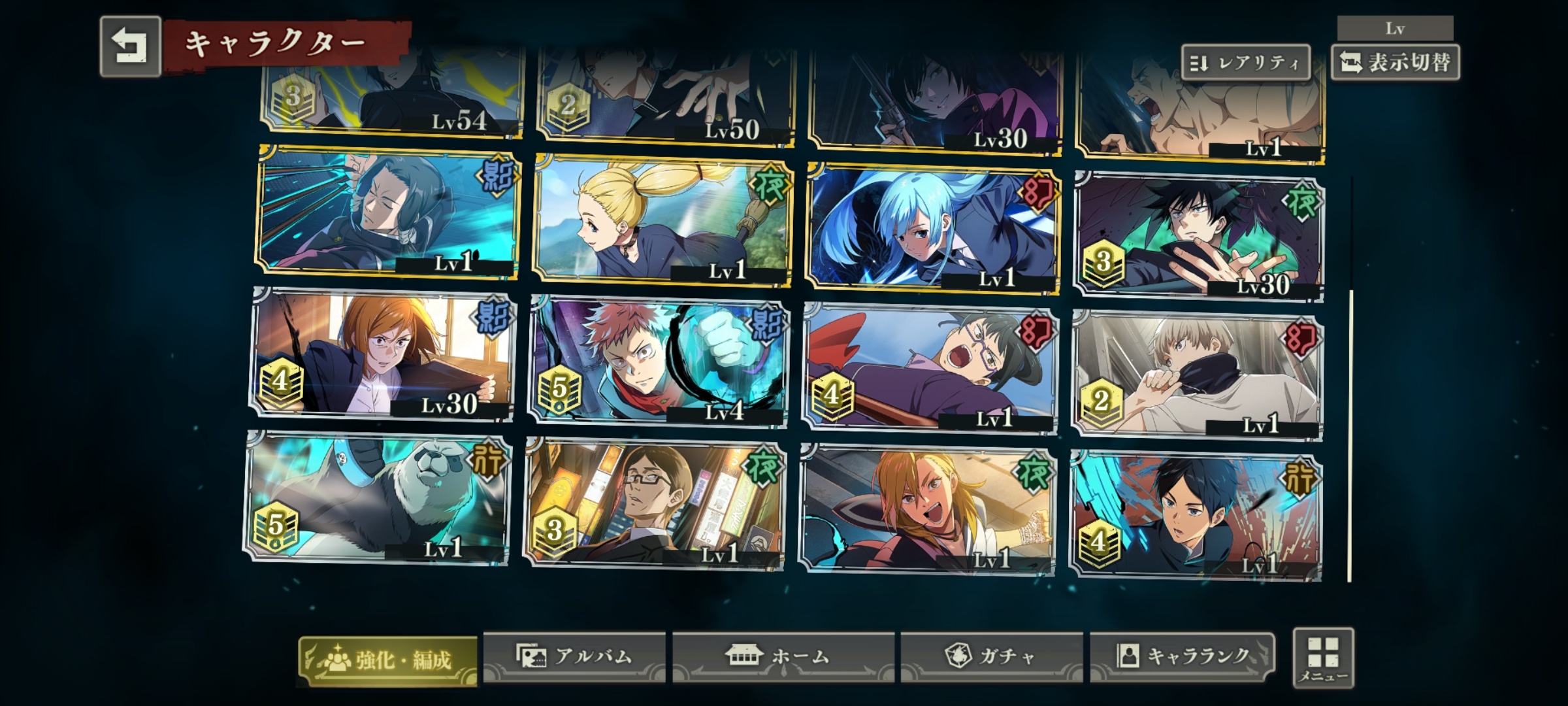Screen dimensions: 1568x706
Task: Pick the blue-haired girl Lv1 card
Action: click(x=933, y=227)
